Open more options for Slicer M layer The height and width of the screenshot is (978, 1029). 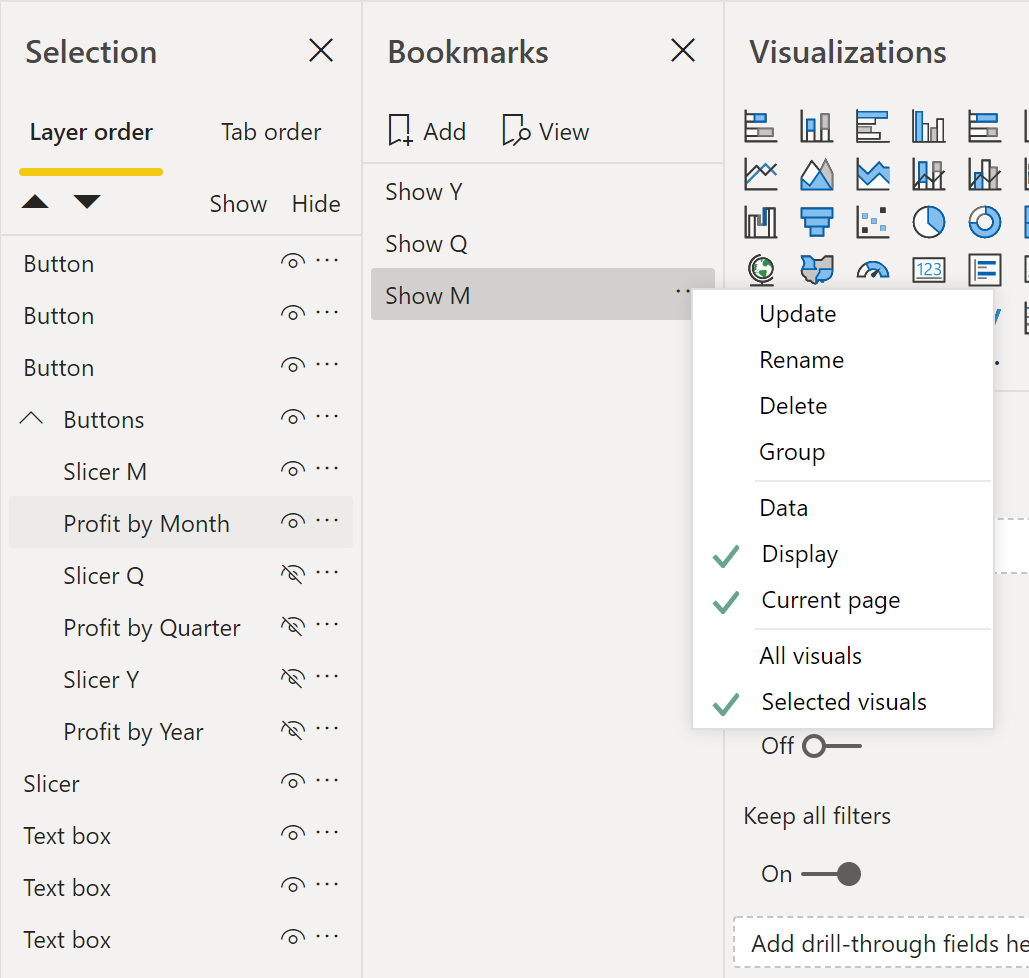(x=327, y=469)
